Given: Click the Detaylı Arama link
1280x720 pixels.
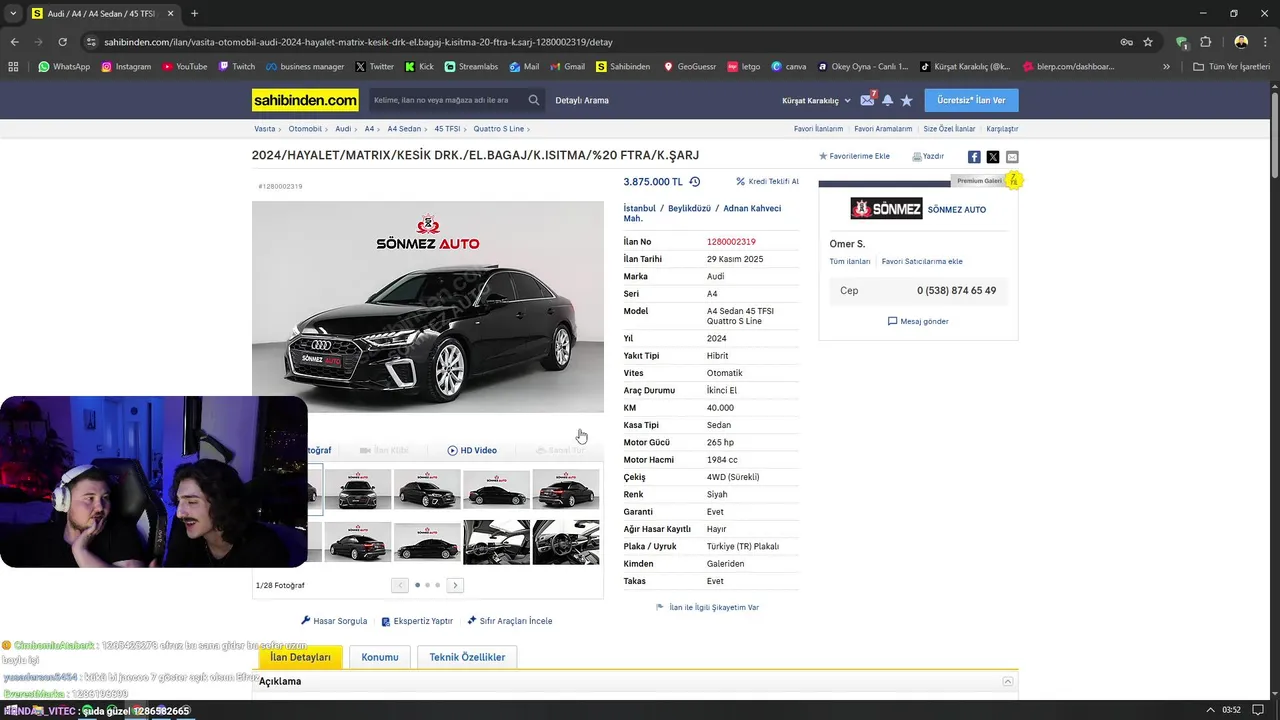Looking at the screenshot, I should pos(582,100).
